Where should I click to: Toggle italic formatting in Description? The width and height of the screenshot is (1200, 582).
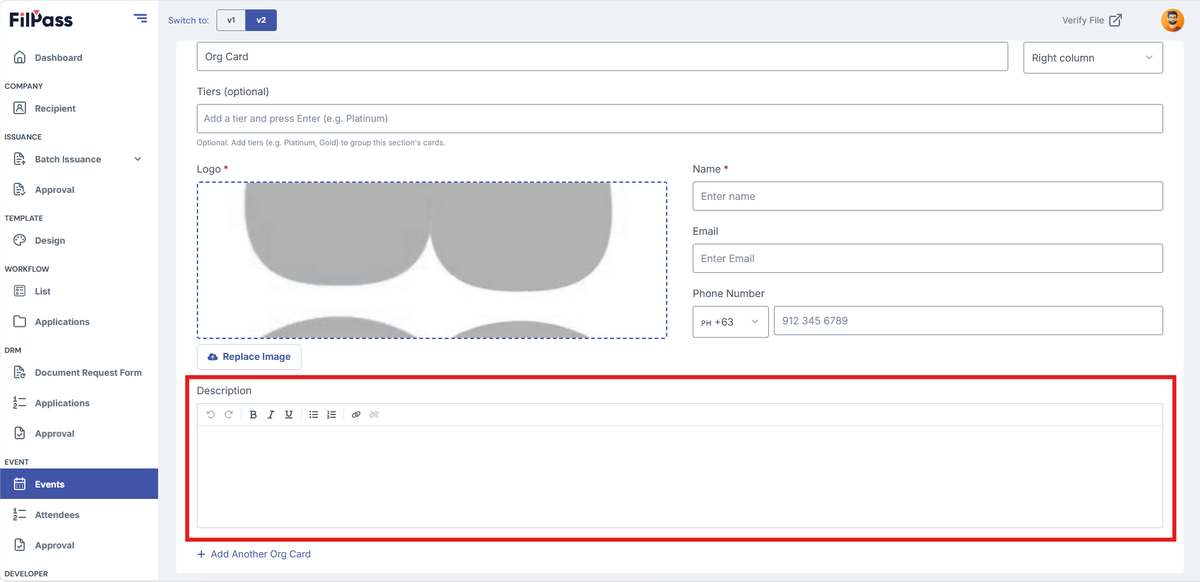(271, 414)
